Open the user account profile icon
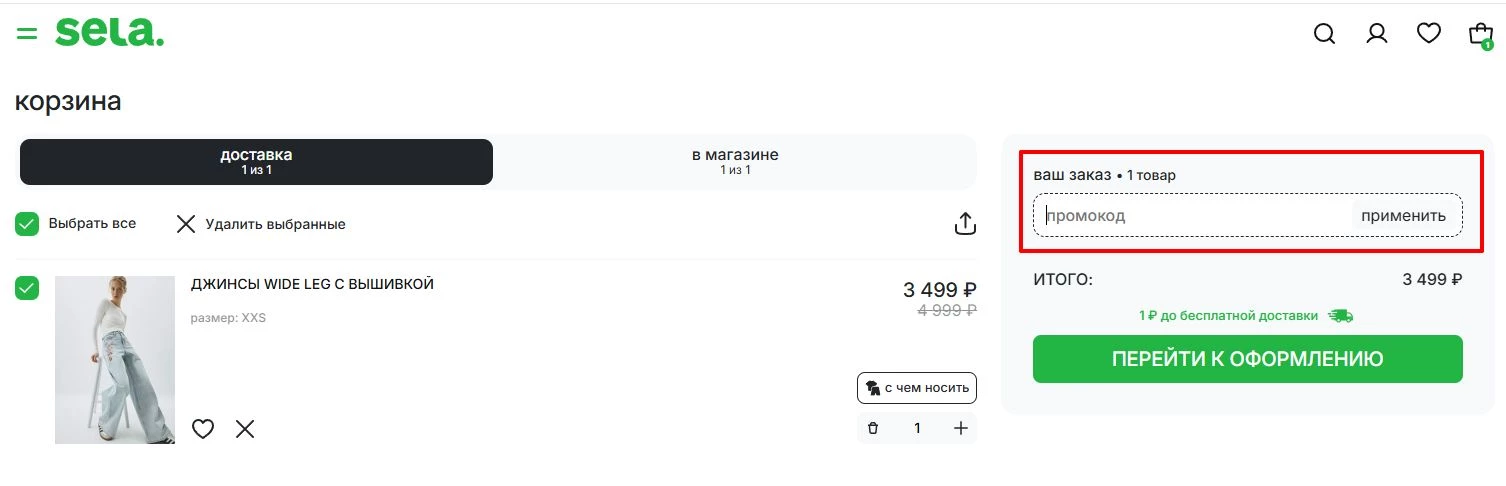Image resolution: width=1506 pixels, height=486 pixels. coord(1377,34)
